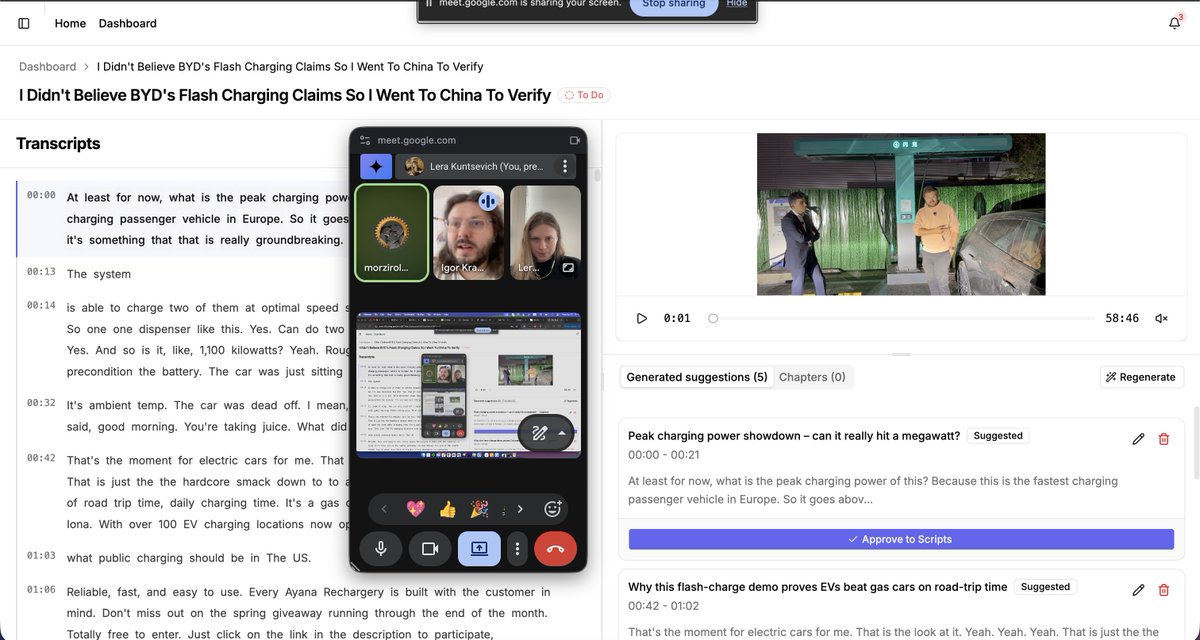1200x640 pixels.
Task: Click the Regenerate button
Action: click(x=1142, y=377)
